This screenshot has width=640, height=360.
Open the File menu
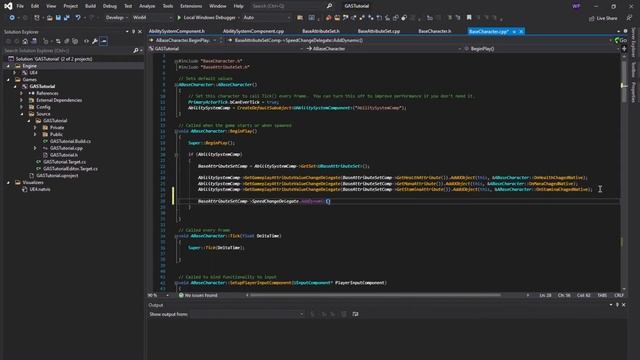coord(20,6)
